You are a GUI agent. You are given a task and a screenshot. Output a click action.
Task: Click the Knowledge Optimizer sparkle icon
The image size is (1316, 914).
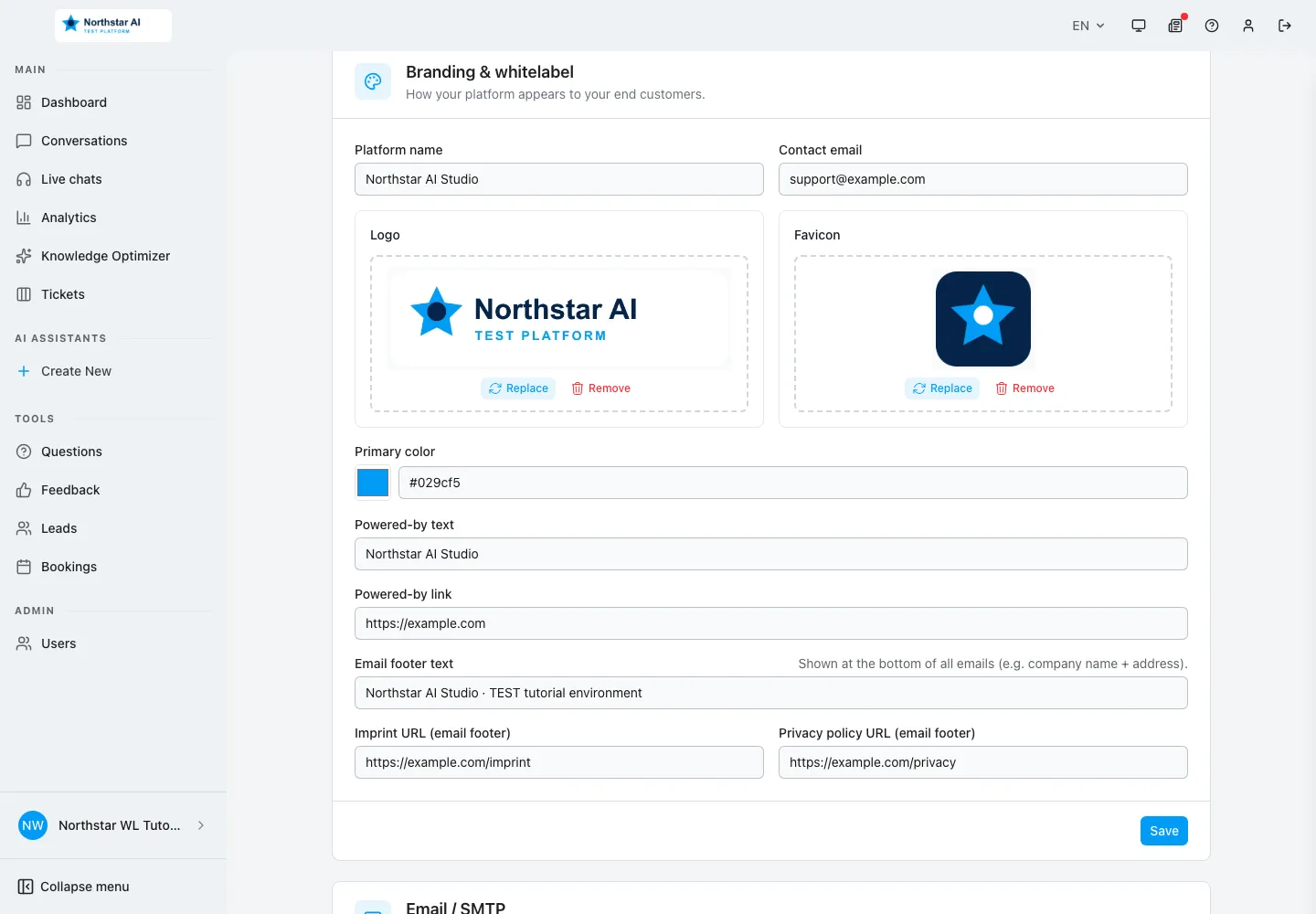(24, 256)
